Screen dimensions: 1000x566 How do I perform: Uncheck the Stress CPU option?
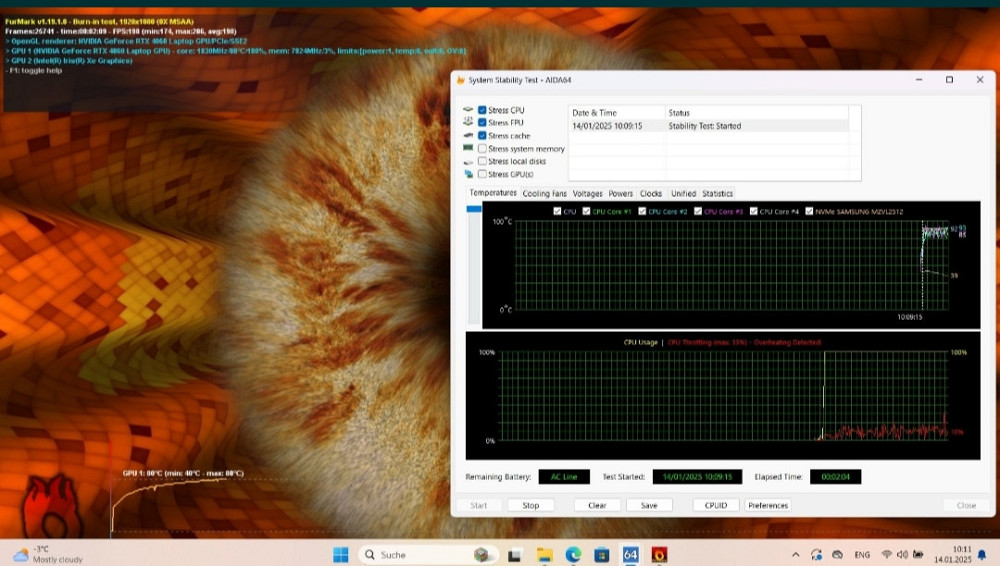[482, 110]
